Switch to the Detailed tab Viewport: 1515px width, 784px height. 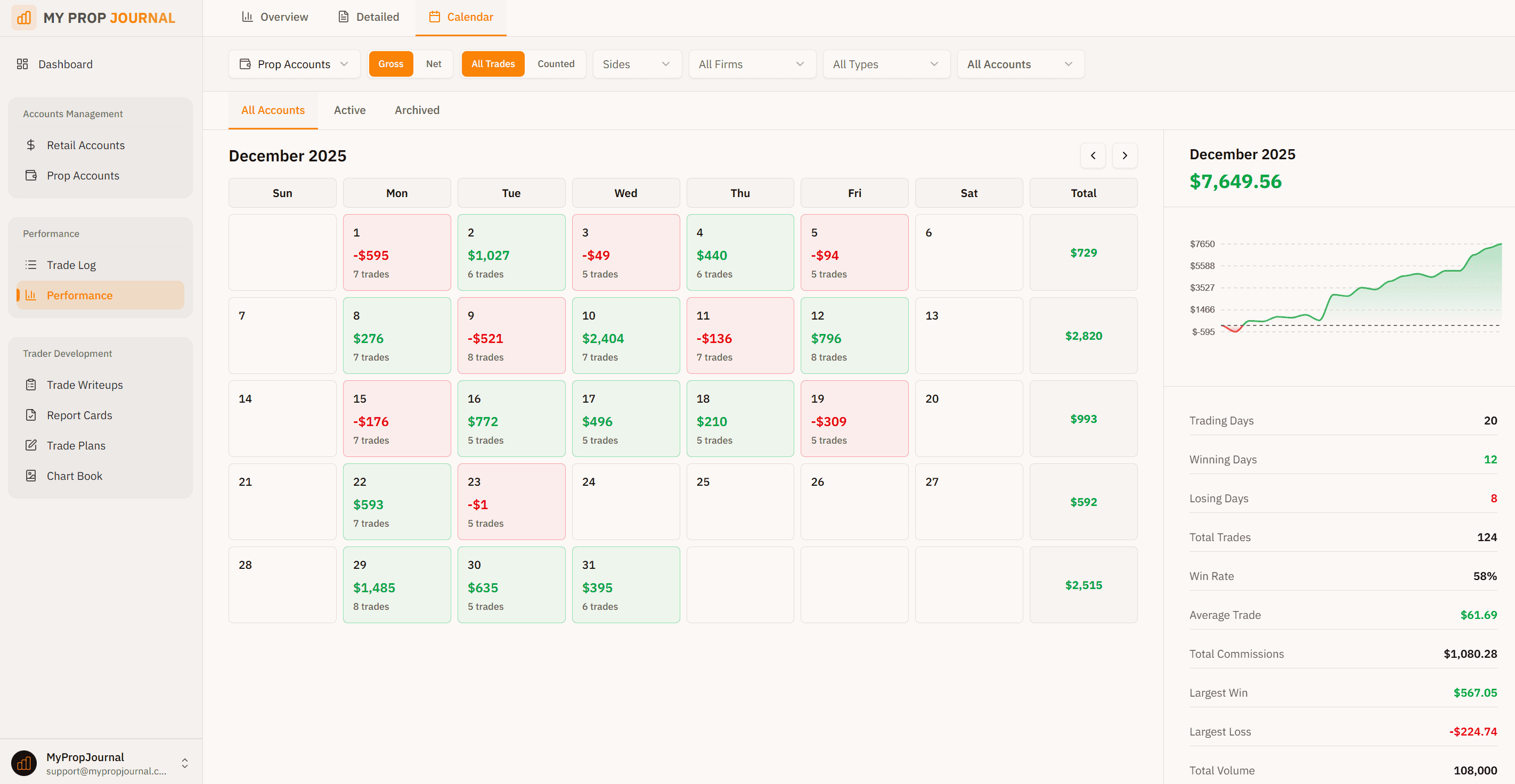[x=369, y=17]
